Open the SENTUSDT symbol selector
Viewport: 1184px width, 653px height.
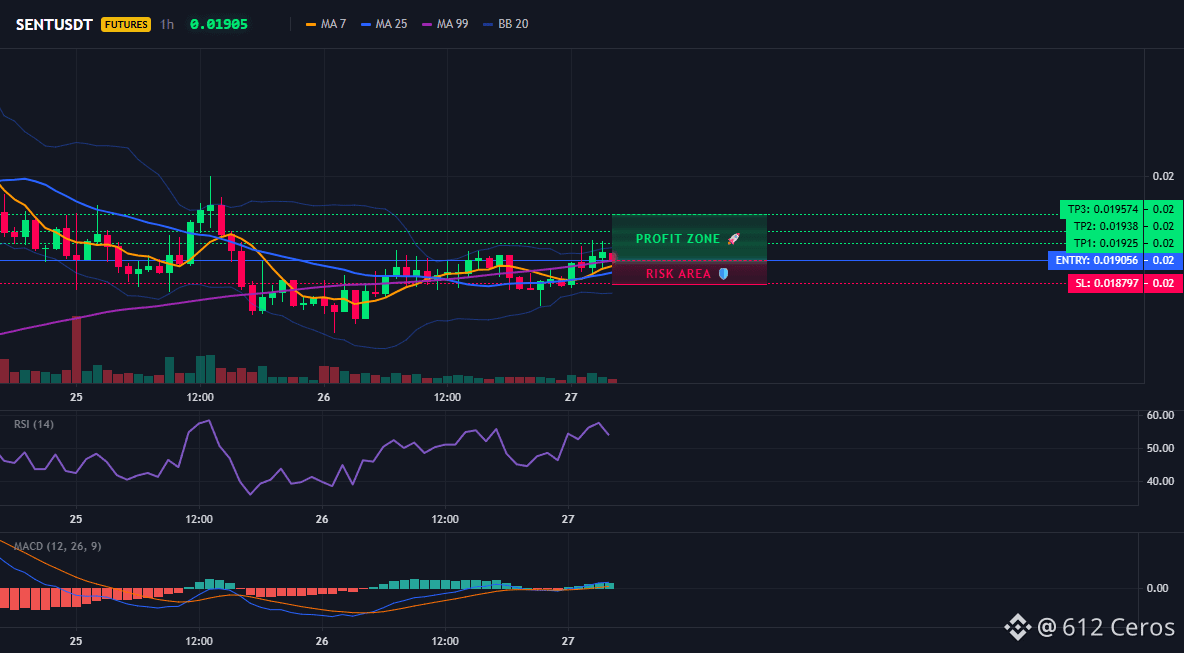pyautogui.click(x=54, y=24)
